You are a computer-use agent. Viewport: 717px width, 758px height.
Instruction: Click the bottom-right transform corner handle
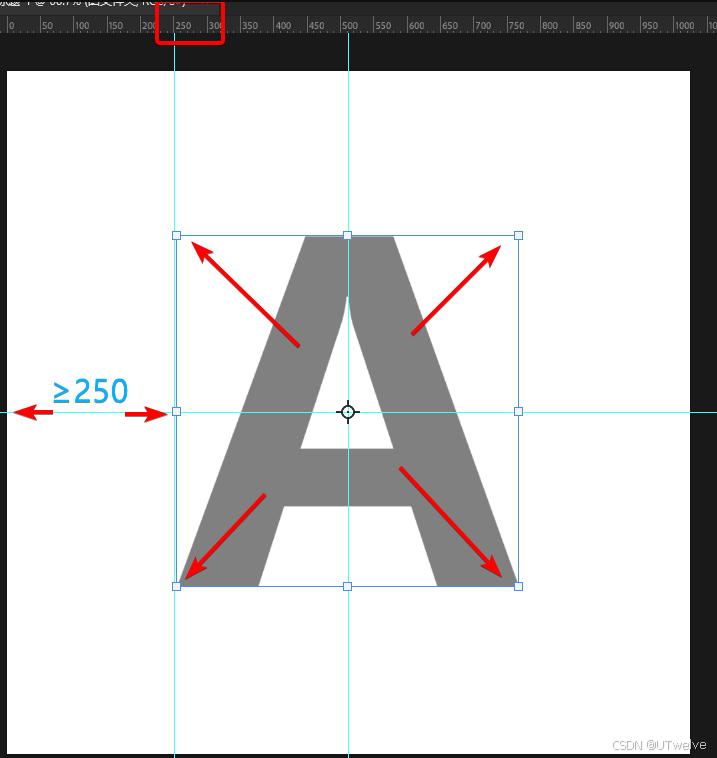pyautogui.click(x=518, y=586)
